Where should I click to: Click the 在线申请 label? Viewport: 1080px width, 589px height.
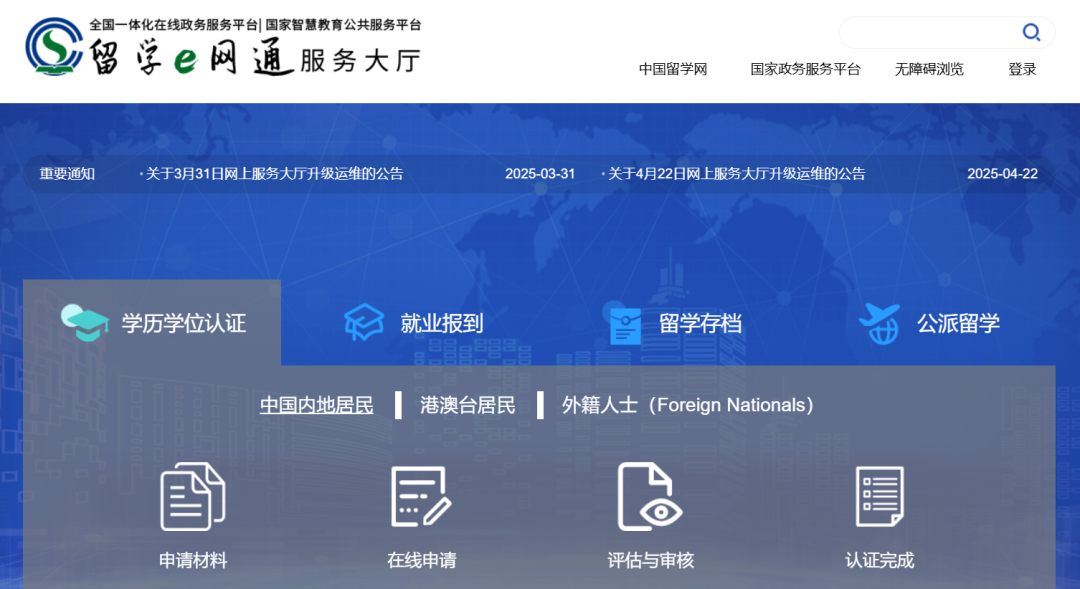pyautogui.click(x=422, y=561)
